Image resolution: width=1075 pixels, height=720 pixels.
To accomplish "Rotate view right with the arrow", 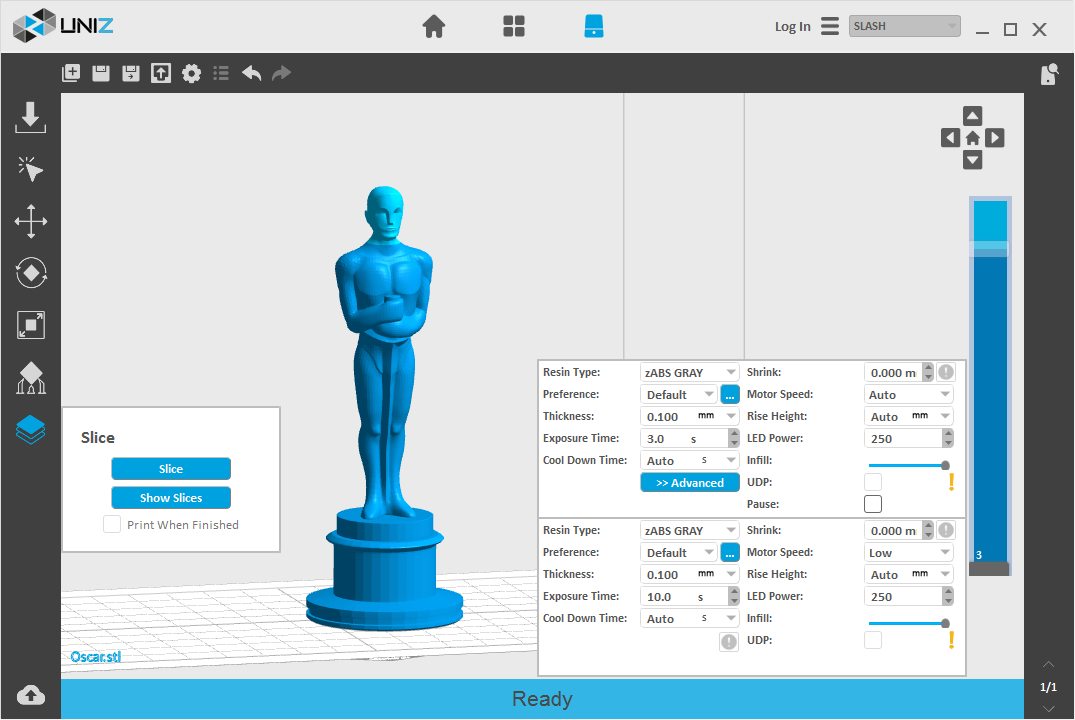I will click(x=995, y=138).
